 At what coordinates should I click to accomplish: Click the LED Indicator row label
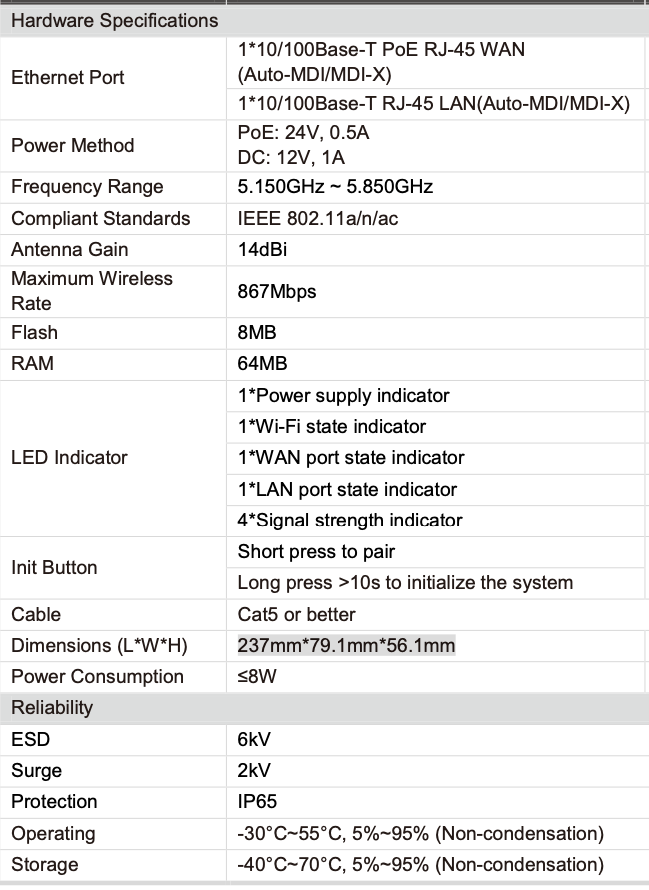pyautogui.click(x=69, y=457)
